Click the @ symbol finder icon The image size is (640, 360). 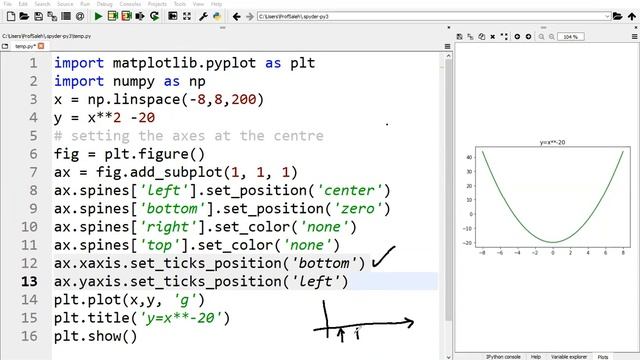click(x=80, y=16)
